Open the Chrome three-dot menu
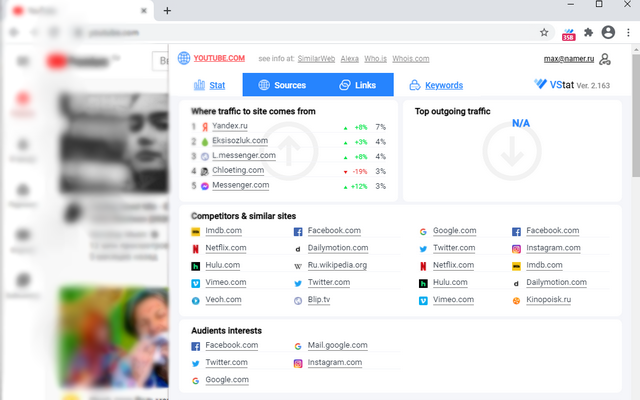This screenshot has width=640, height=400. (628, 32)
